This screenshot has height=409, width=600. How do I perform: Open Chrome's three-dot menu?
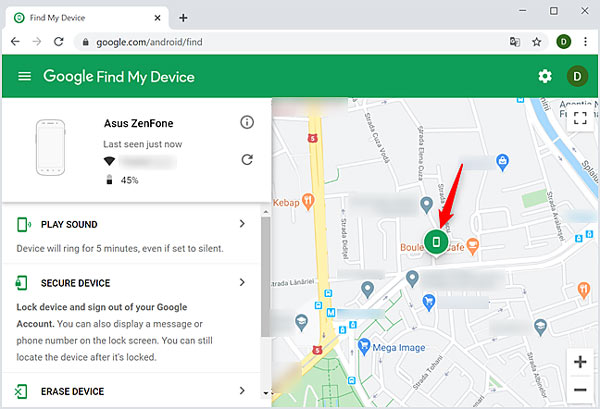click(x=584, y=42)
